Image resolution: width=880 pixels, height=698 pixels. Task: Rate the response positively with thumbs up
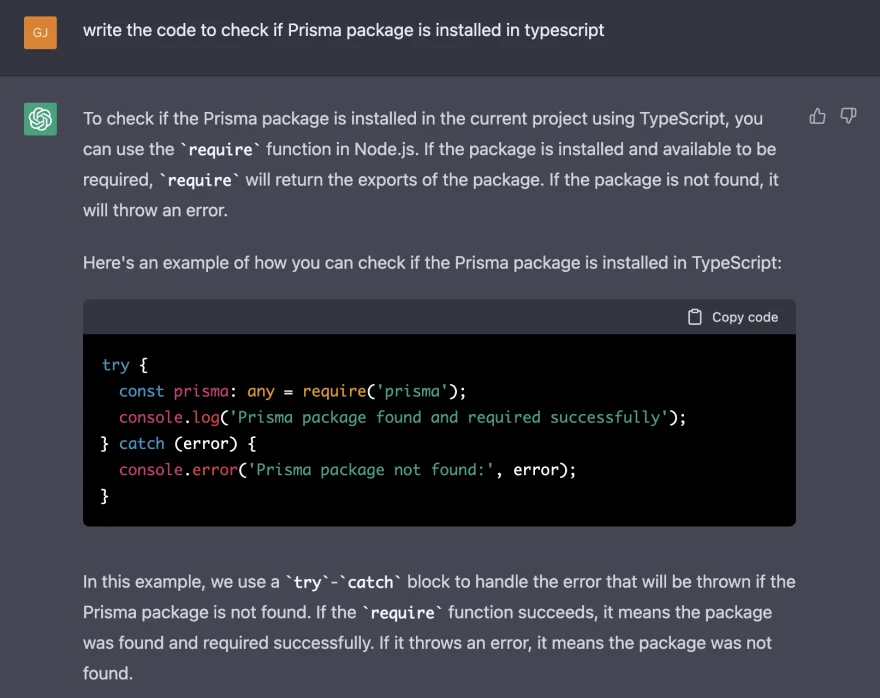(x=817, y=116)
